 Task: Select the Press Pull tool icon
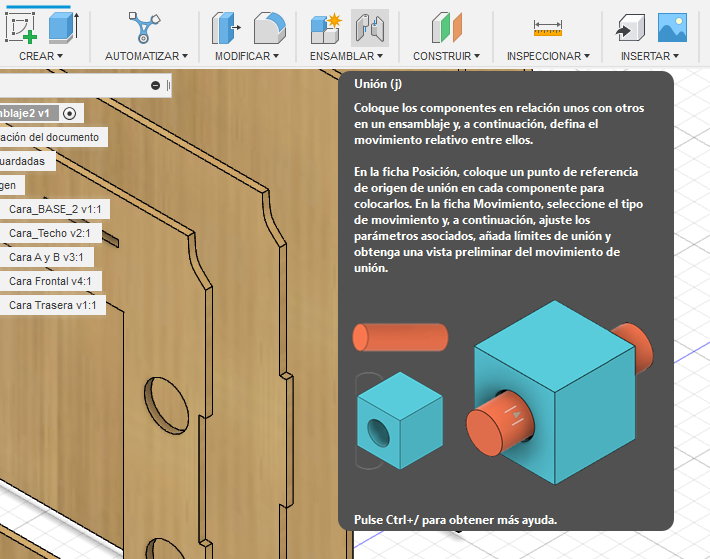(x=226, y=28)
